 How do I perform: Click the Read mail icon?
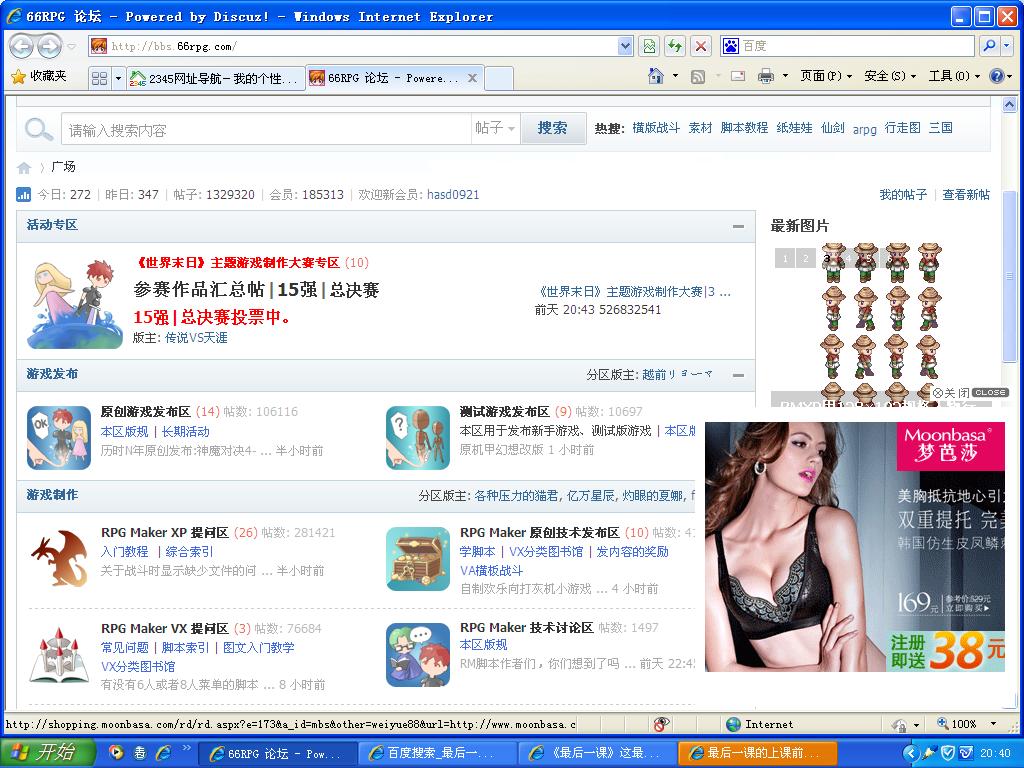tap(738, 76)
